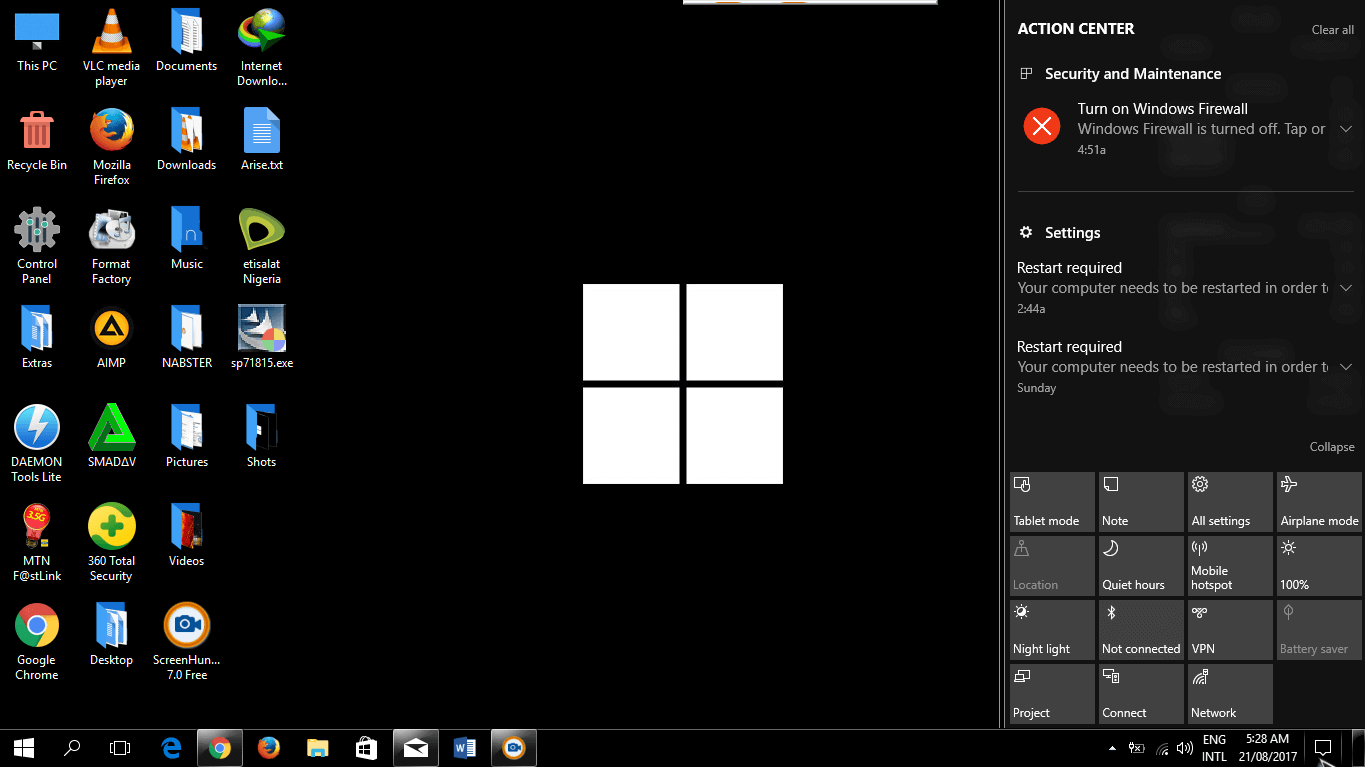Select the Recycle Bin icon
The width and height of the screenshot is (1365, 767).
coord(37,140)
